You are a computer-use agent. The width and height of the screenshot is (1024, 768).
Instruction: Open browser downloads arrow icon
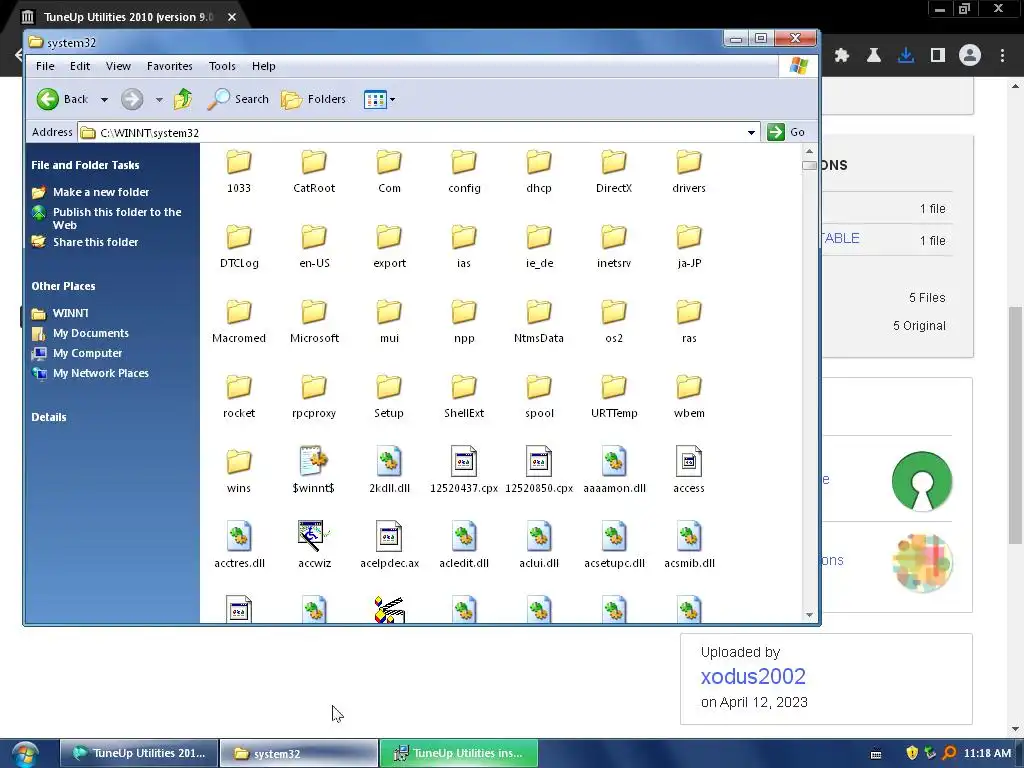pyautogui.click(x=906, y=56)
